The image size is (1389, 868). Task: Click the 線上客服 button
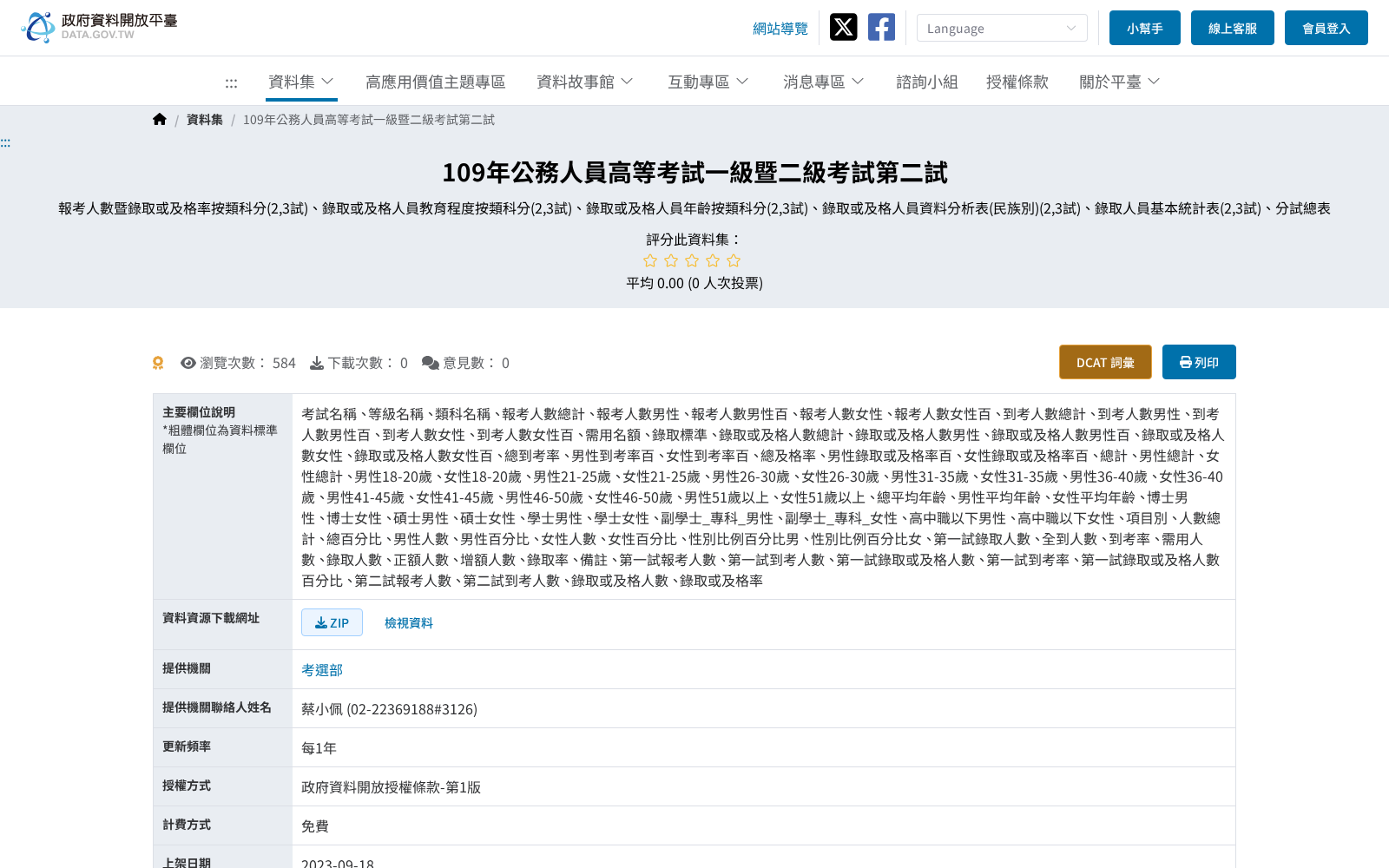click(1233, 28)
